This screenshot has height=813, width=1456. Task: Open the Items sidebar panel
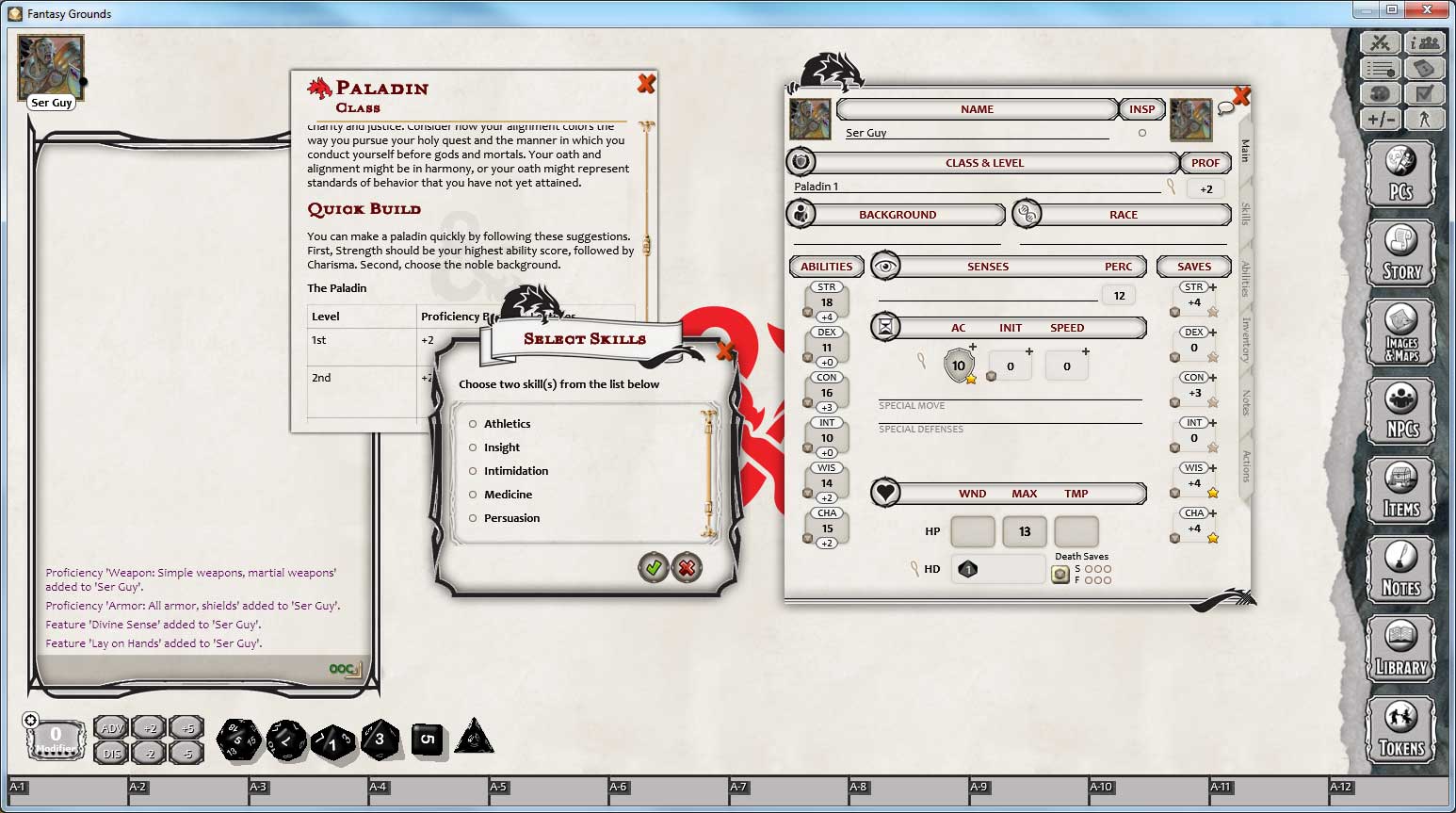[x=1400, y=491]
